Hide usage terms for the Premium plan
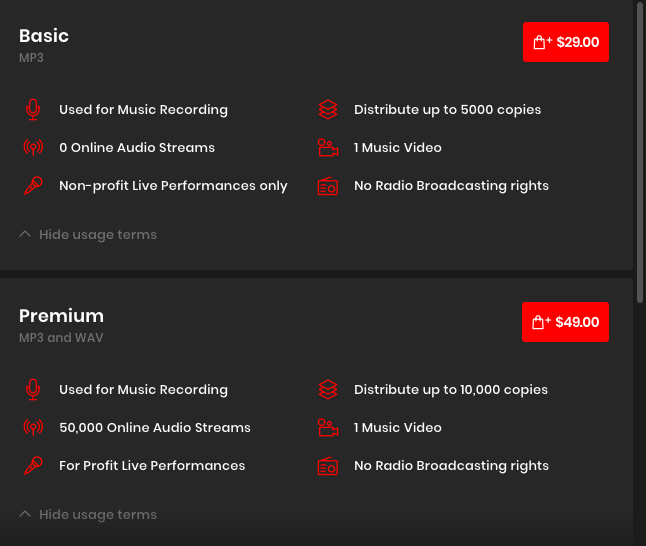The image size is (646, 546). pos(88,515)
